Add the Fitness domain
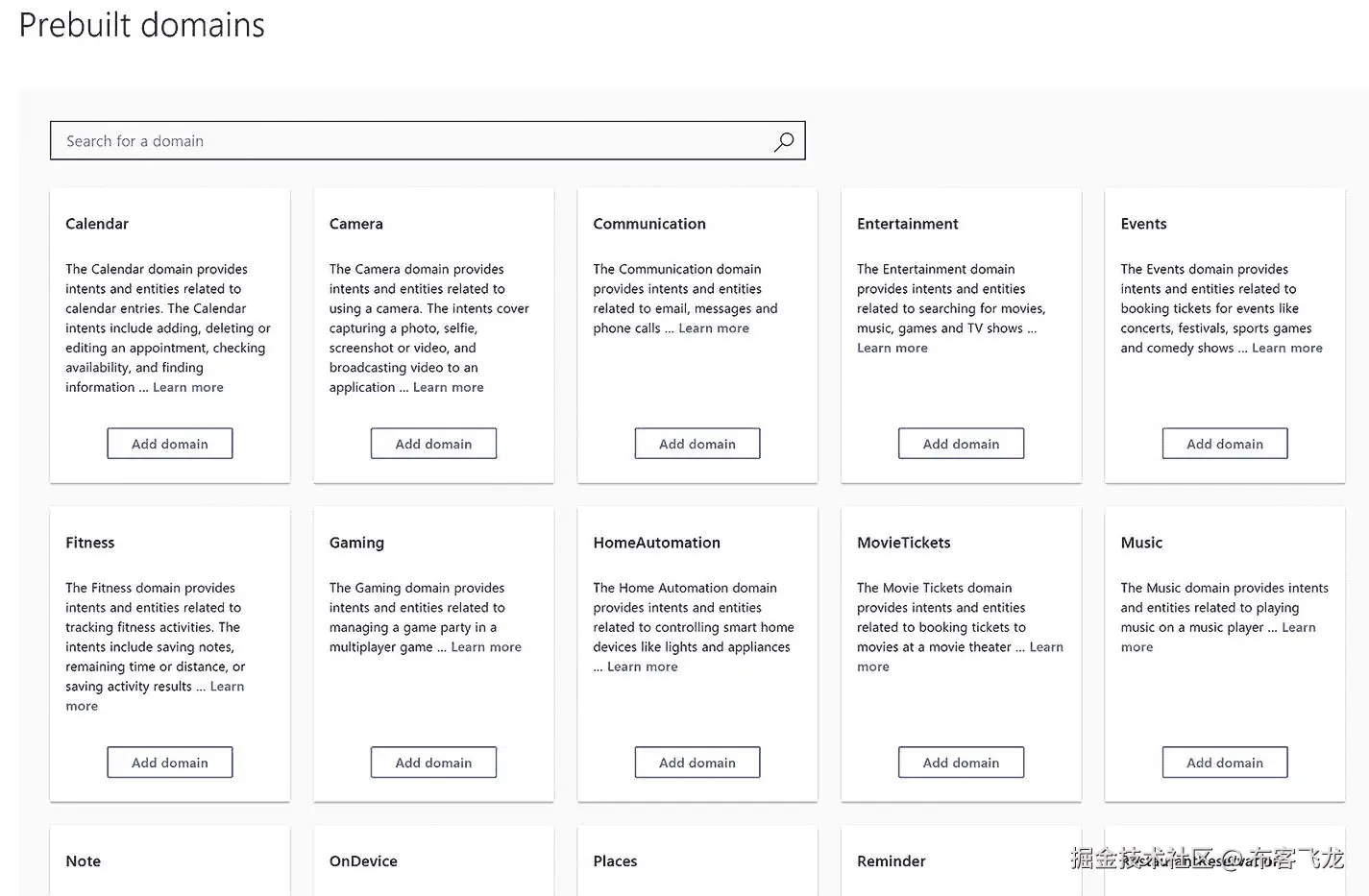 coord(170,763)
